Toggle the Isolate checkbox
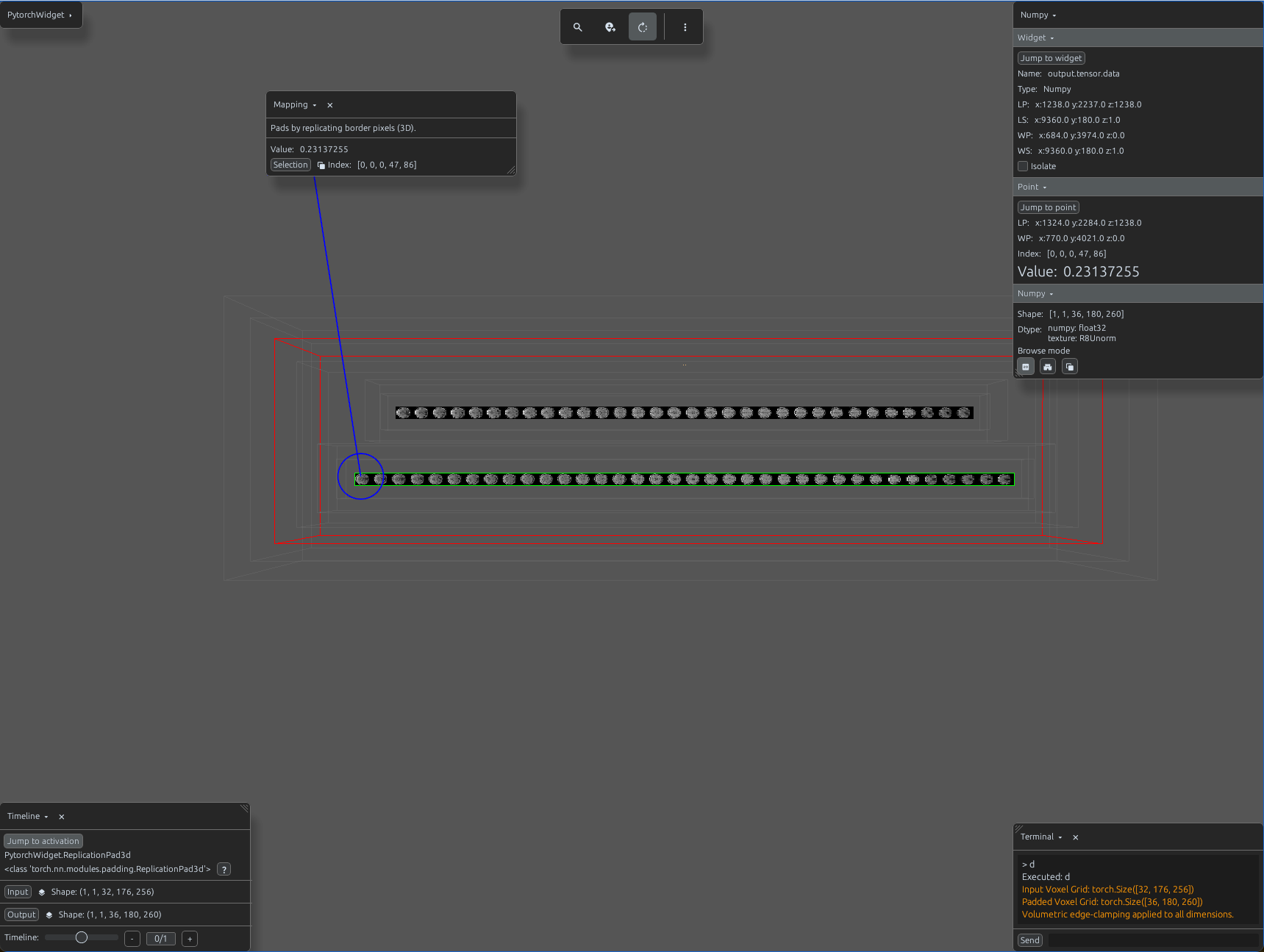The width and height of the screenshot is (1264, 952). click(x=1023, y=166)
